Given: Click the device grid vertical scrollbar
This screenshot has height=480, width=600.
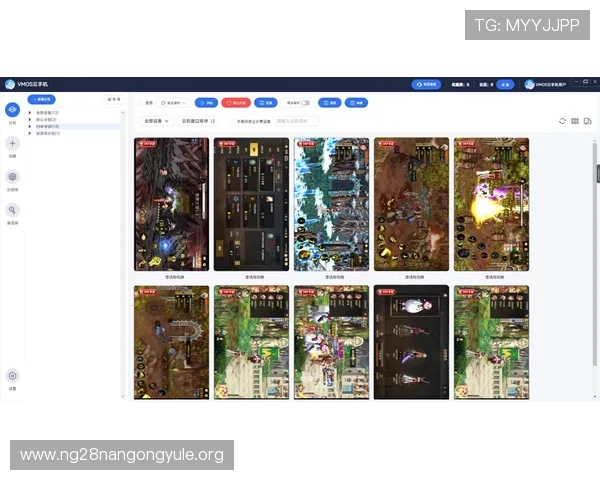Looking at the screenshot, I should click(594, 254).
